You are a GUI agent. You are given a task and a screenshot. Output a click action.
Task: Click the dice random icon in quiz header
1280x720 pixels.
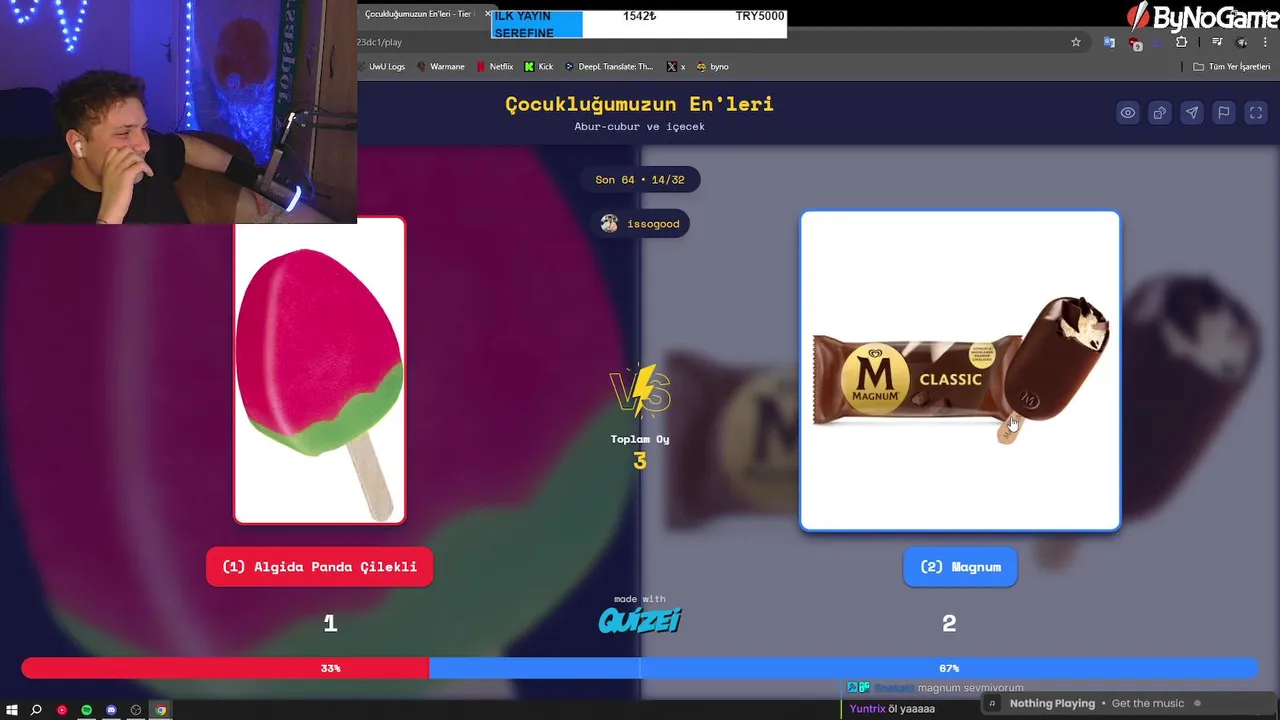point(1160,113)
